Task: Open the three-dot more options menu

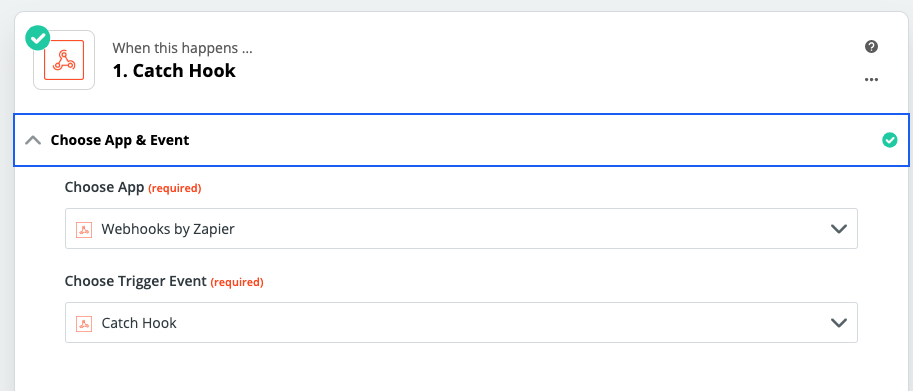Action: 871,80
